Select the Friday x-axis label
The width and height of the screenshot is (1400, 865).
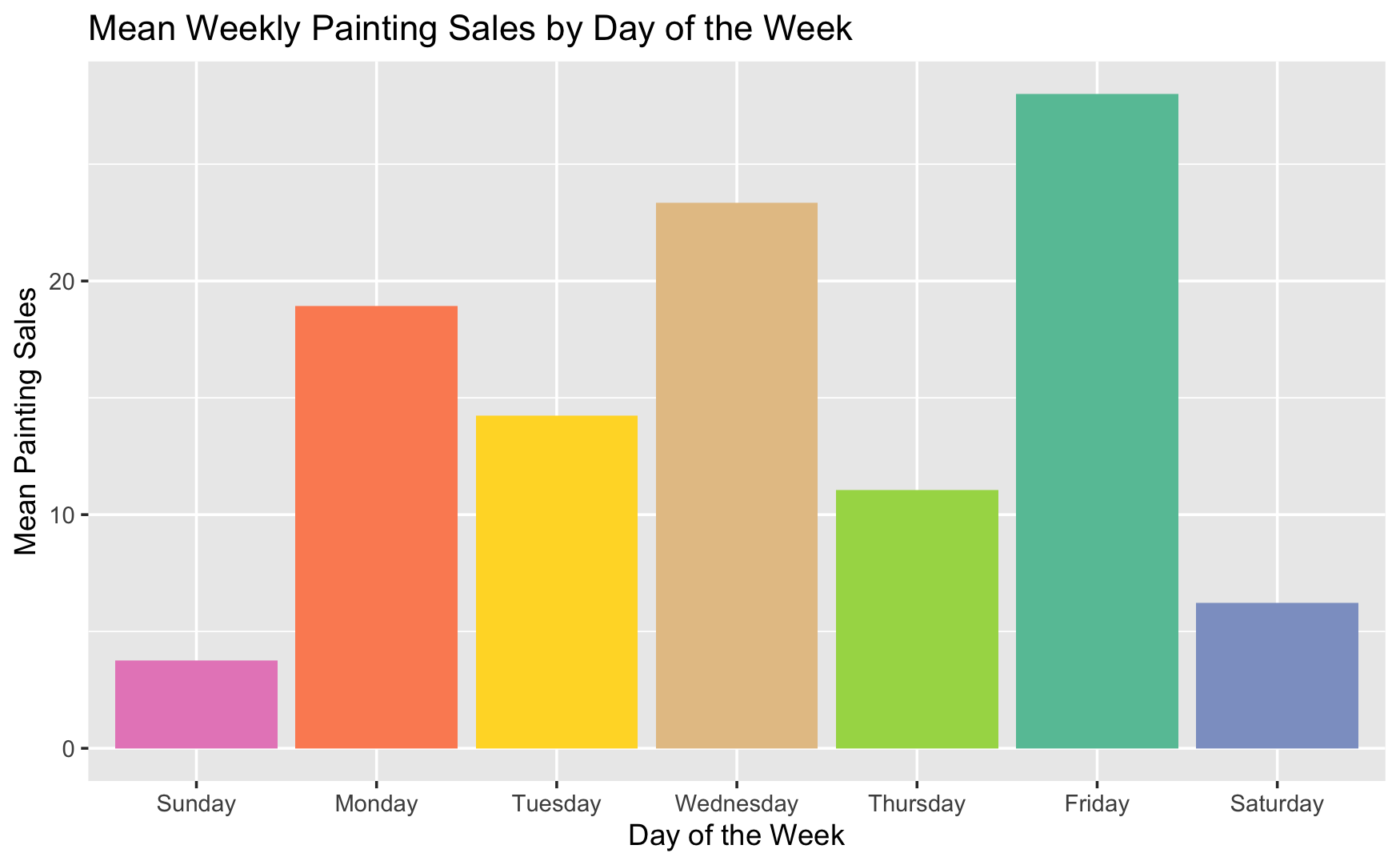click(x=1097, y=803)
